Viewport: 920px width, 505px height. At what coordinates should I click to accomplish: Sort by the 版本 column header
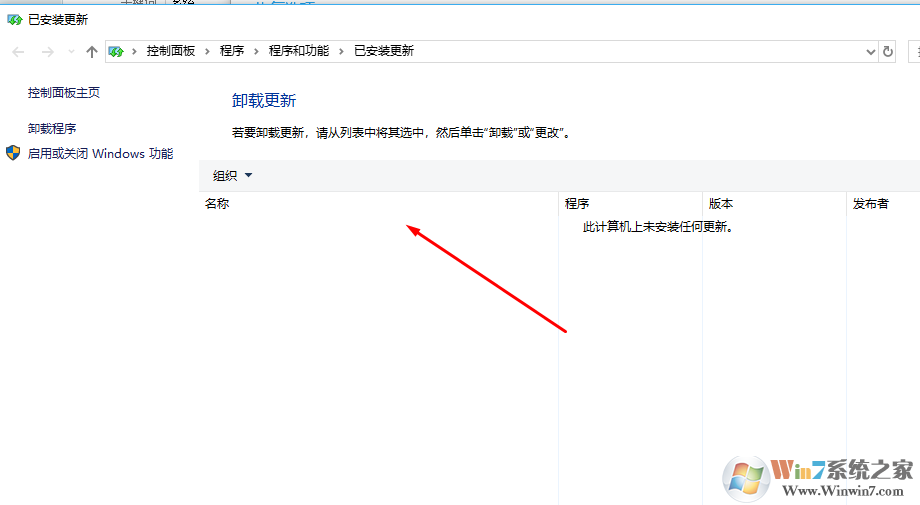coord(774,204)
